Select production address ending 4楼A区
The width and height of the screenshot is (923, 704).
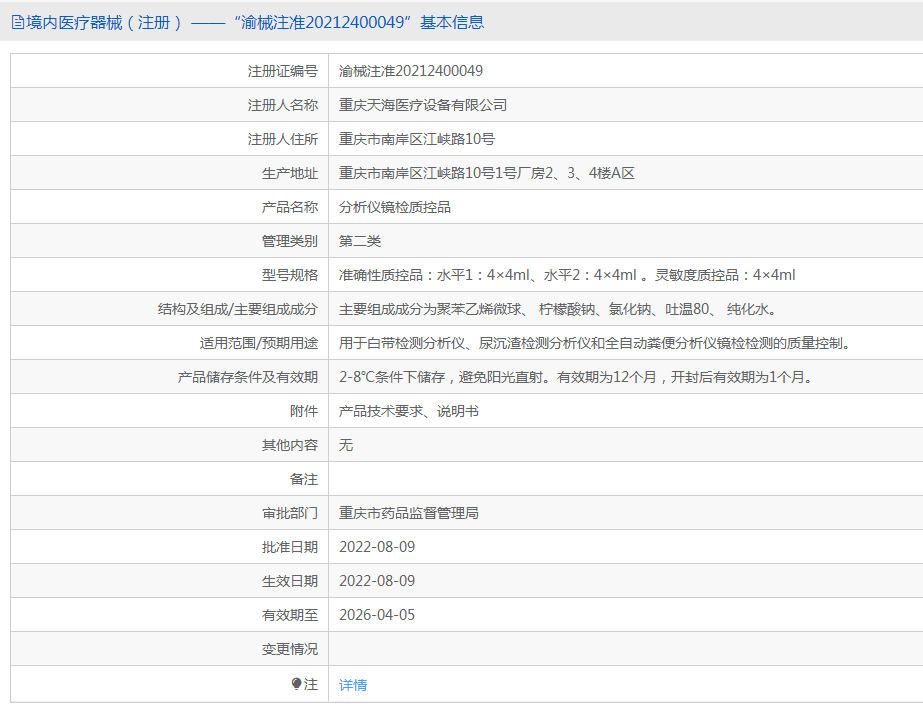click(x=487, y=174)
